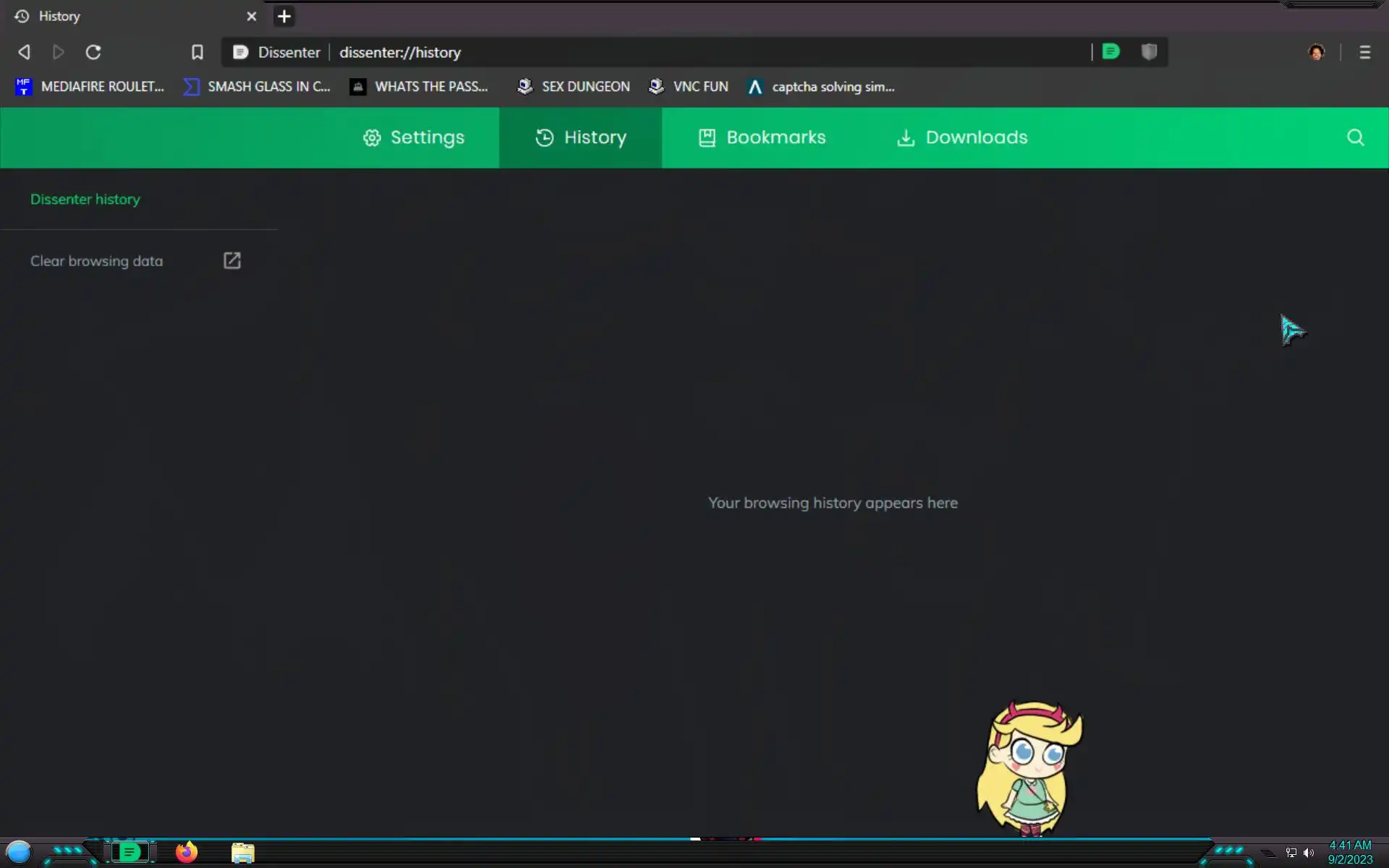Click the history search magnifier icon

point(1355,137)
